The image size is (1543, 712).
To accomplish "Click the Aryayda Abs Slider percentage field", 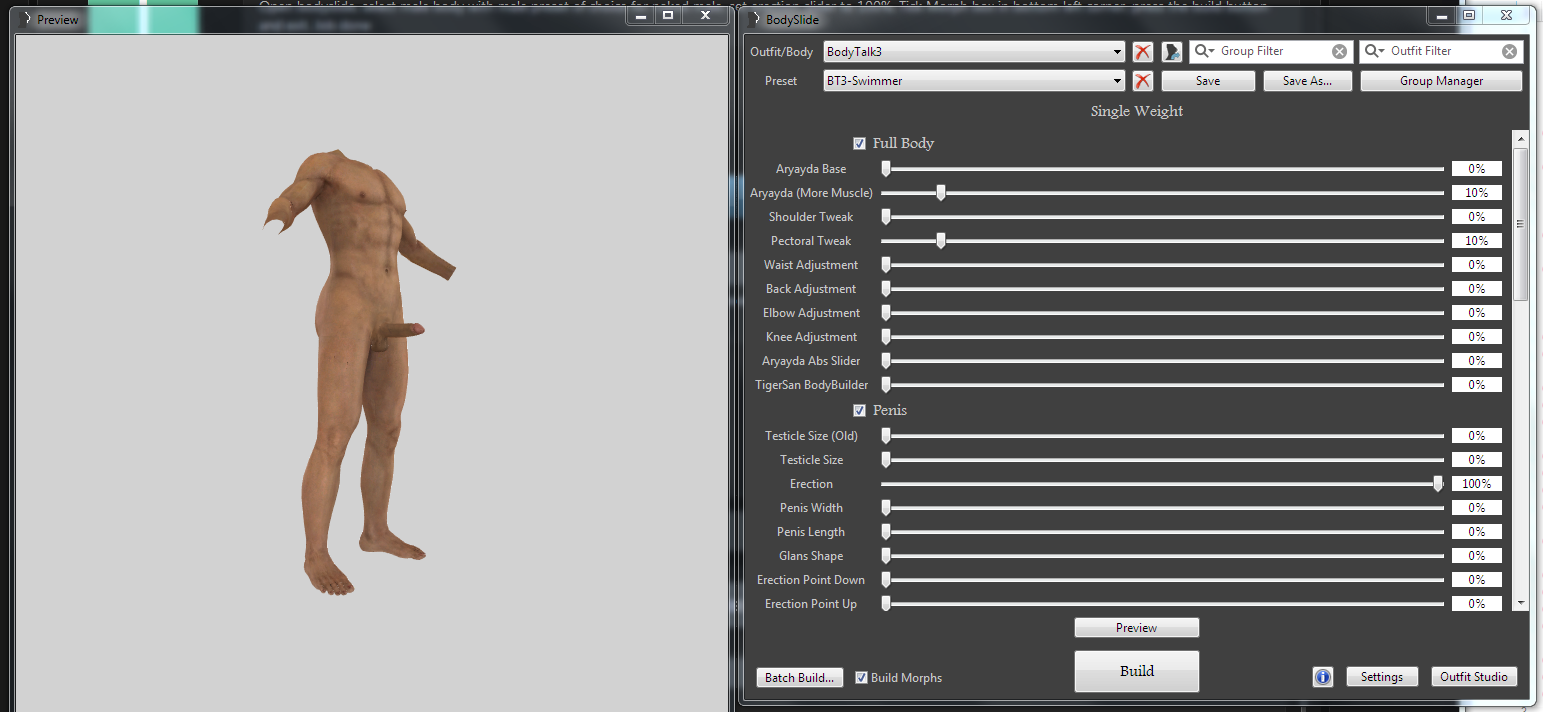I will [x=1477, y=361].
